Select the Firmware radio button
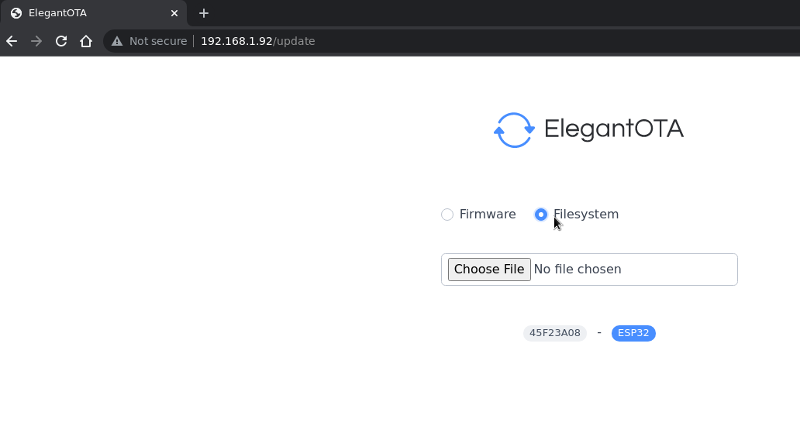This screenshot has width=800, height=443. click(447, 214)
